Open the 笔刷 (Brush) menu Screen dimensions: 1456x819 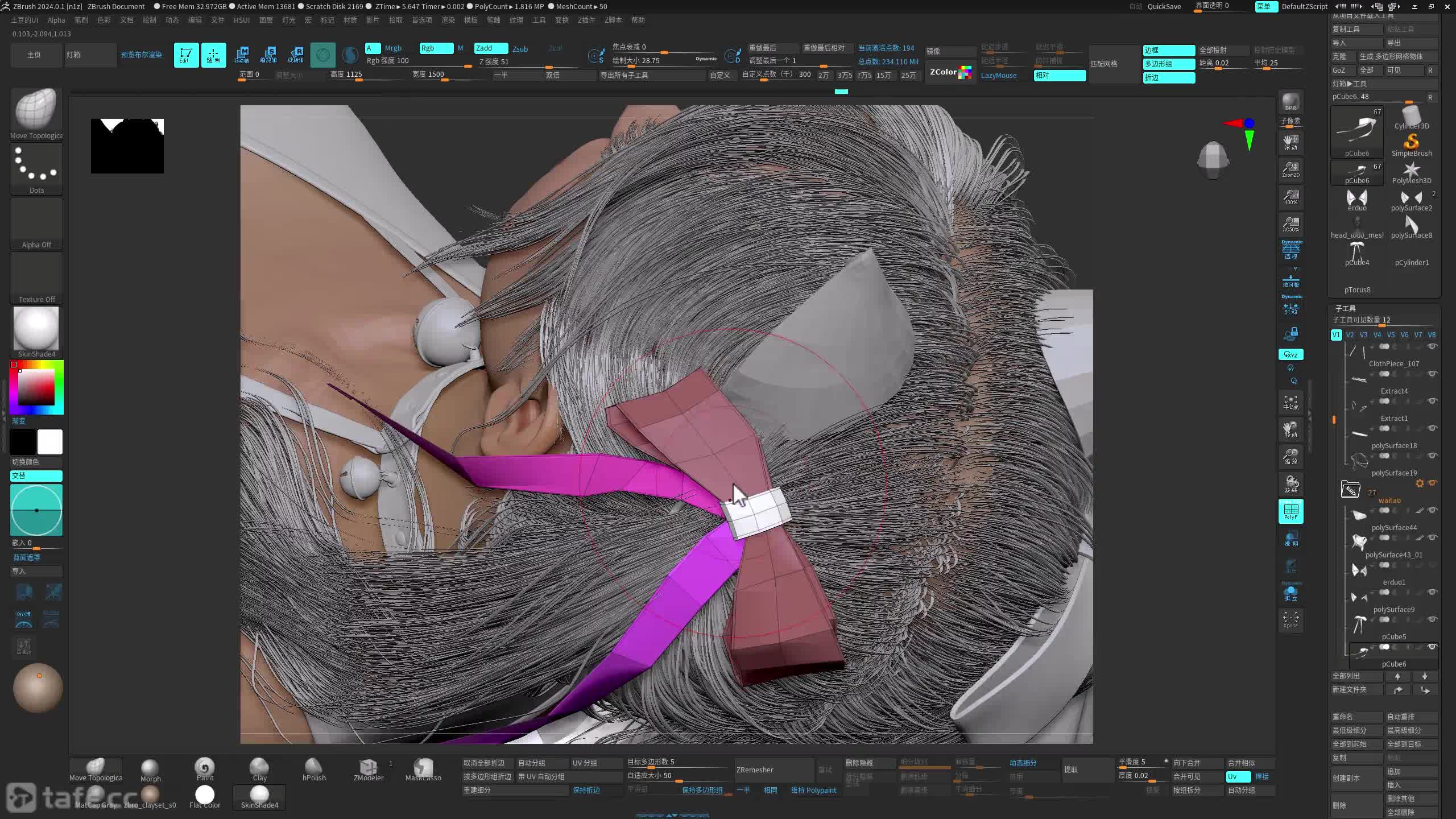81,20
